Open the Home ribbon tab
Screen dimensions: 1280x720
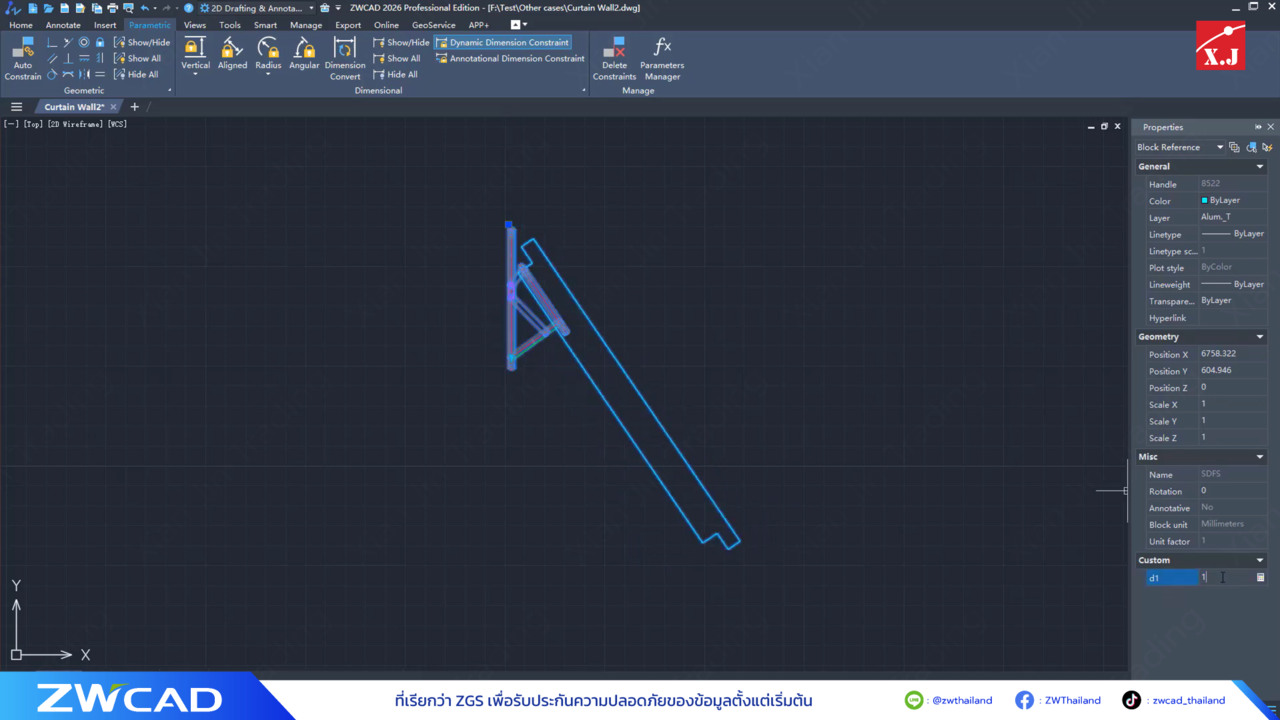(20, 25)
